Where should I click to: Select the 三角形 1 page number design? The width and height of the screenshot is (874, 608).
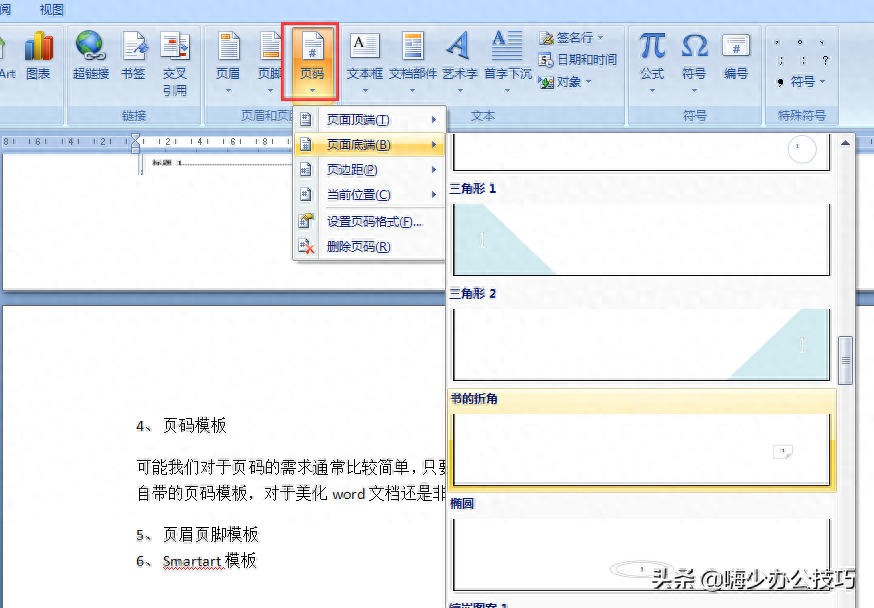pyautogui.click(x=640, y=238)
